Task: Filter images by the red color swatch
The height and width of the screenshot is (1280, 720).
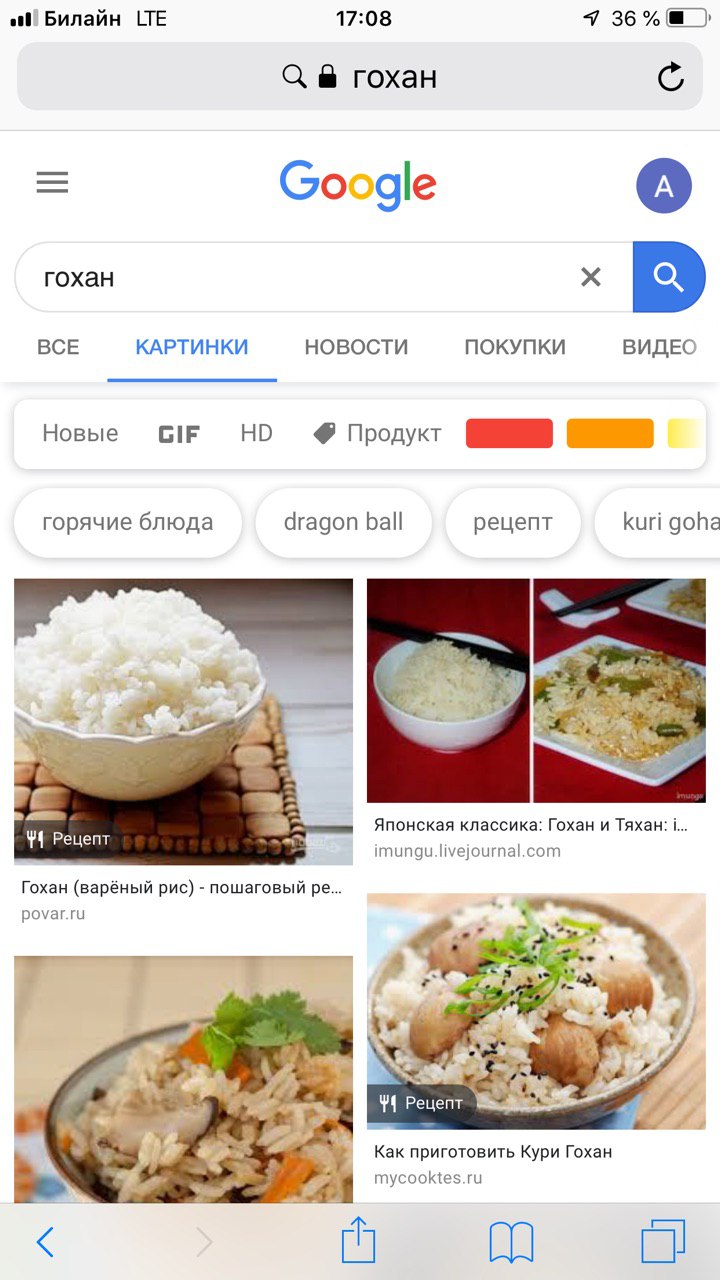Action: click(509, 433)
